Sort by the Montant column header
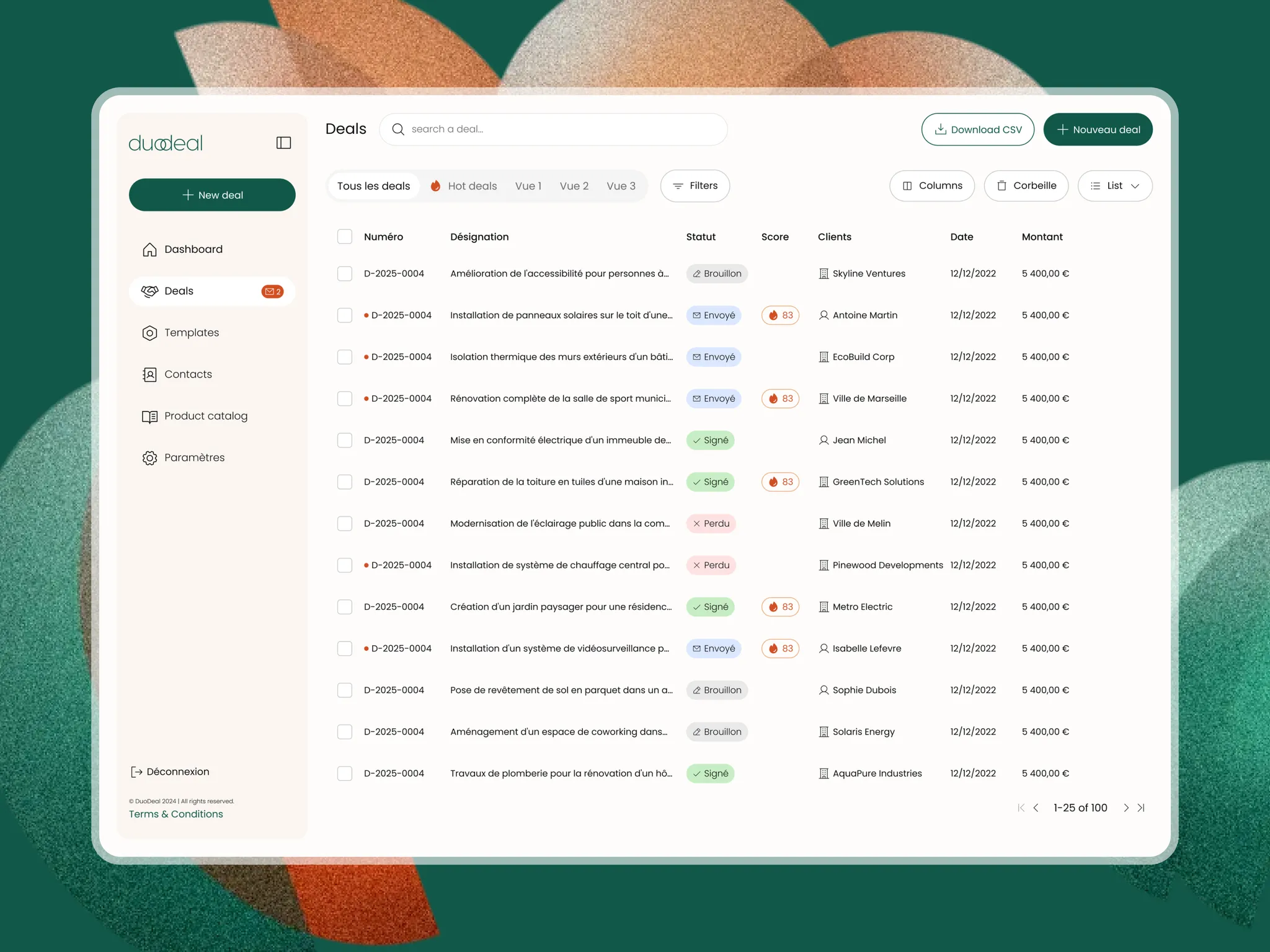This screenshot has width=1270, height=952. 1042,237
